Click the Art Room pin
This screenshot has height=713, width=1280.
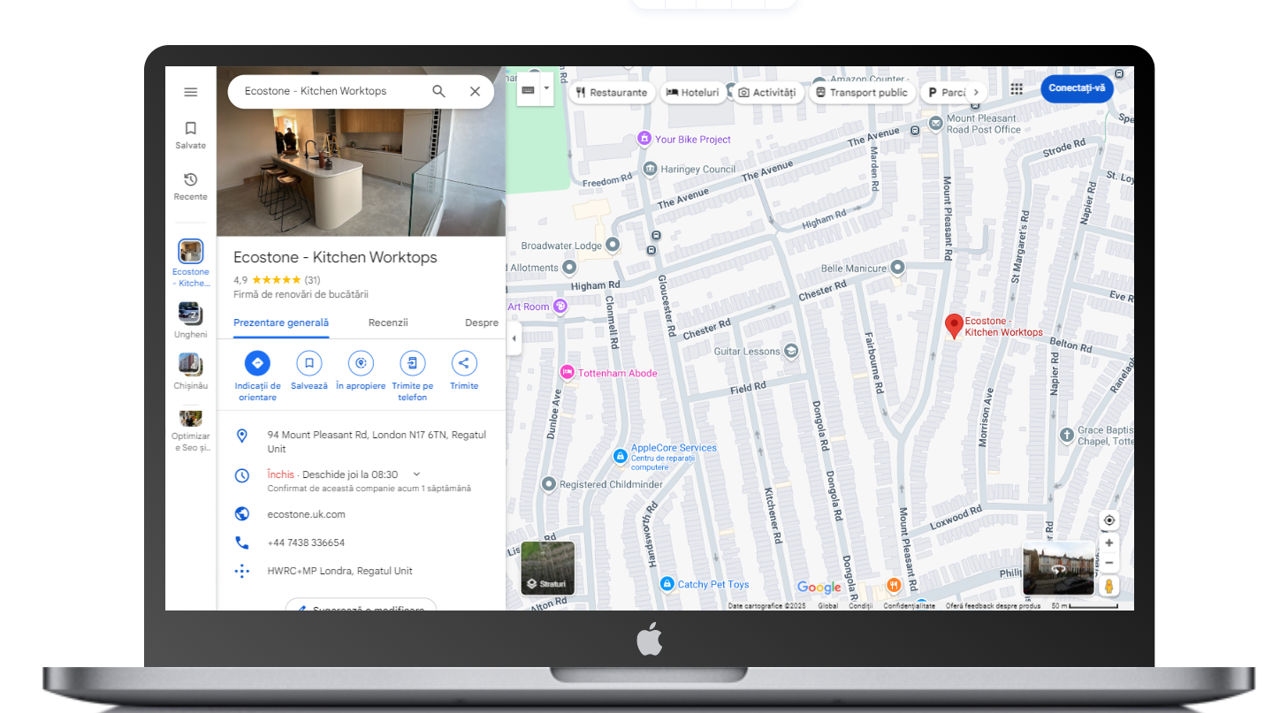coord(560,306)
